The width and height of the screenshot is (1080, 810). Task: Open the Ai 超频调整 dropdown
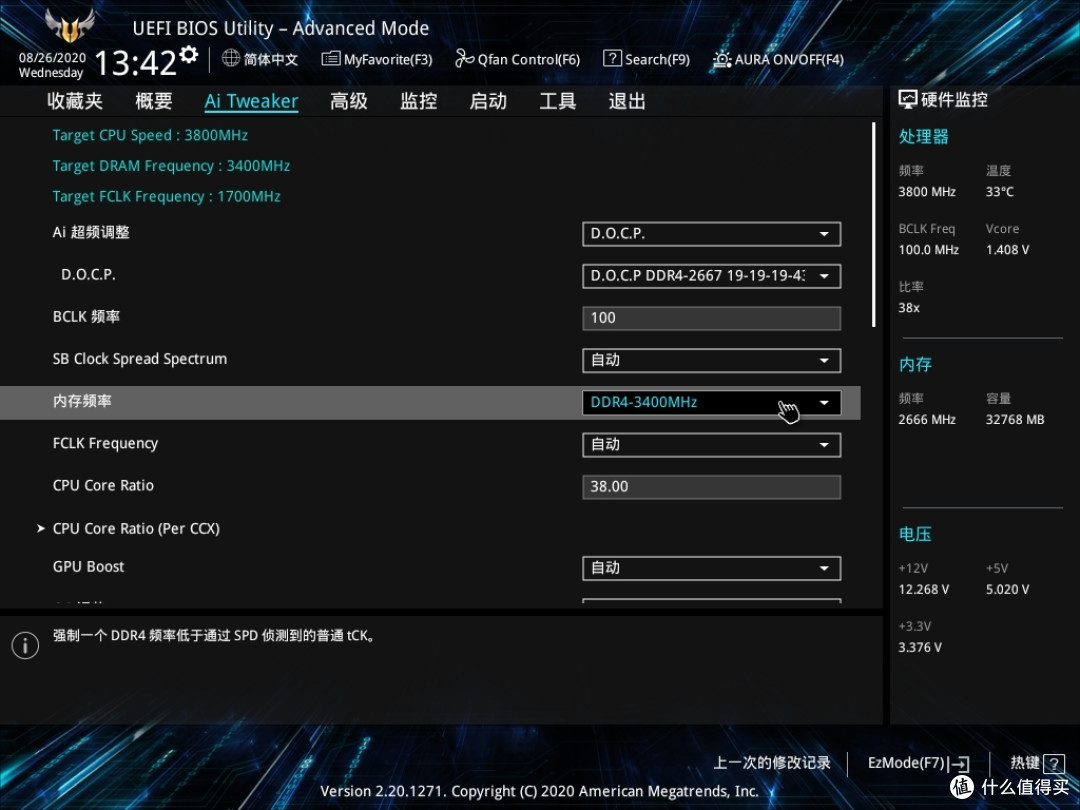pos(712,233)
